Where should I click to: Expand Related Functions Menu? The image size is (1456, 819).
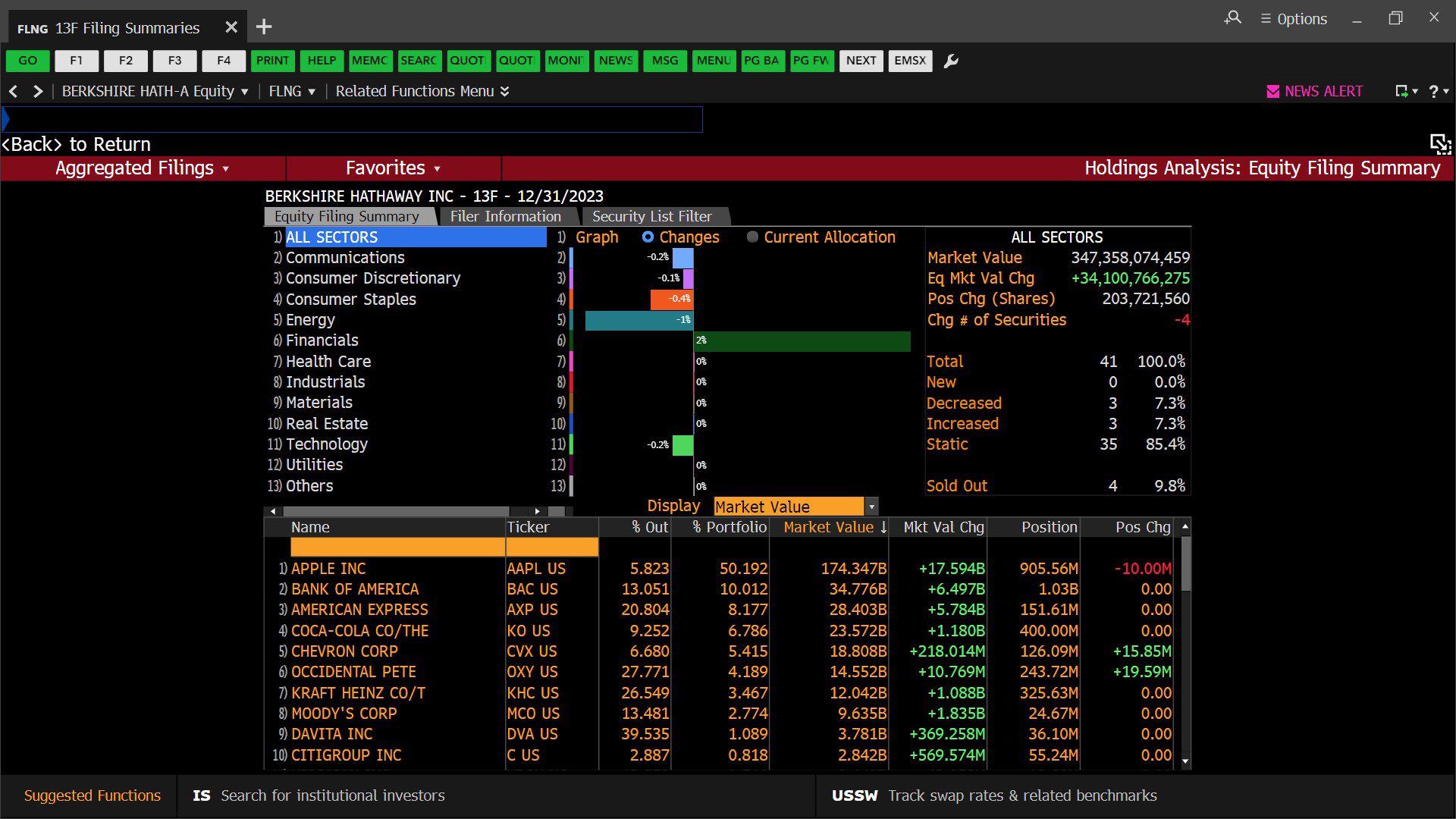422,91
